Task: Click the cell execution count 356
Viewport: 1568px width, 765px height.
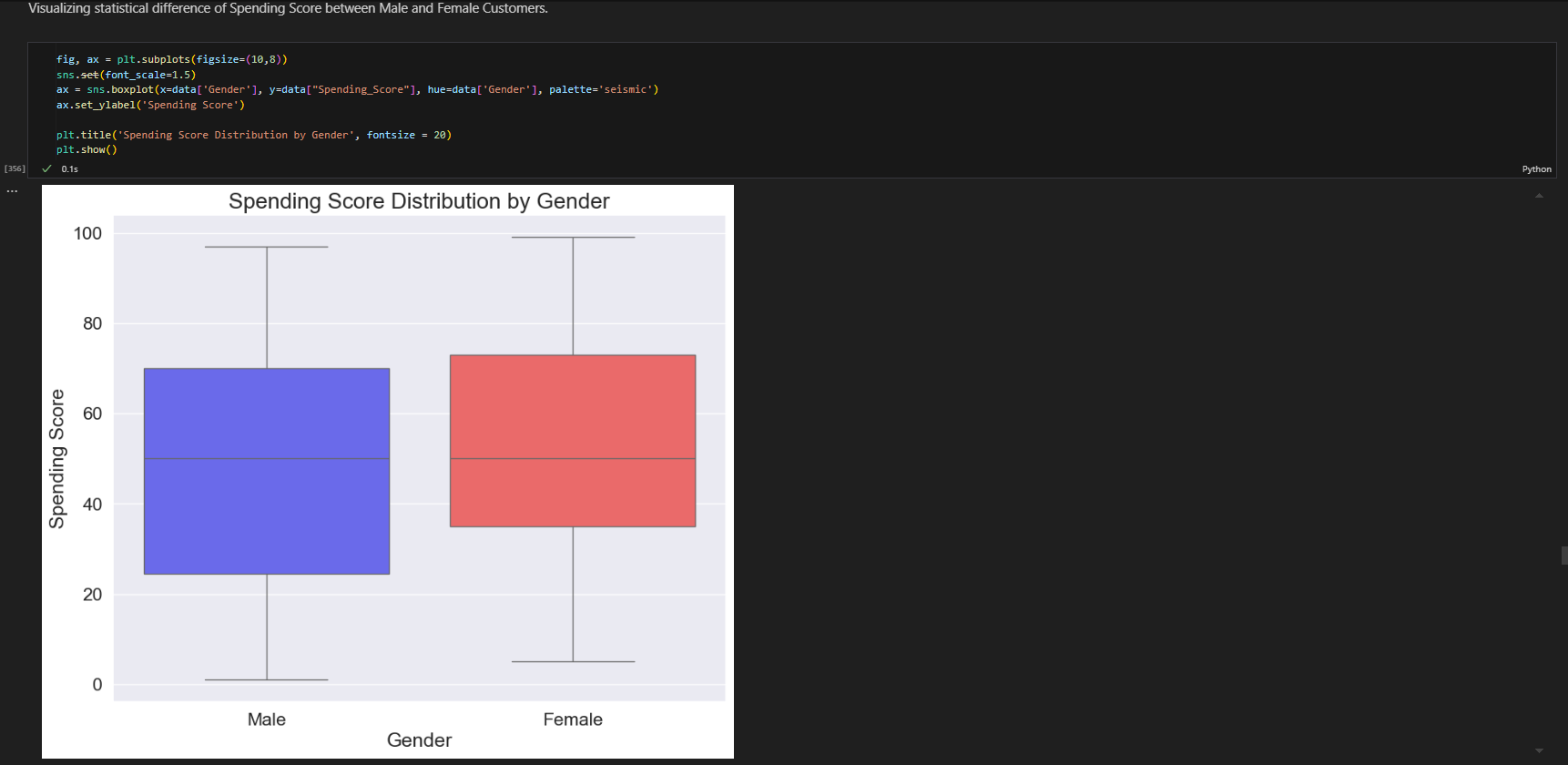Action: pos(15,168)
